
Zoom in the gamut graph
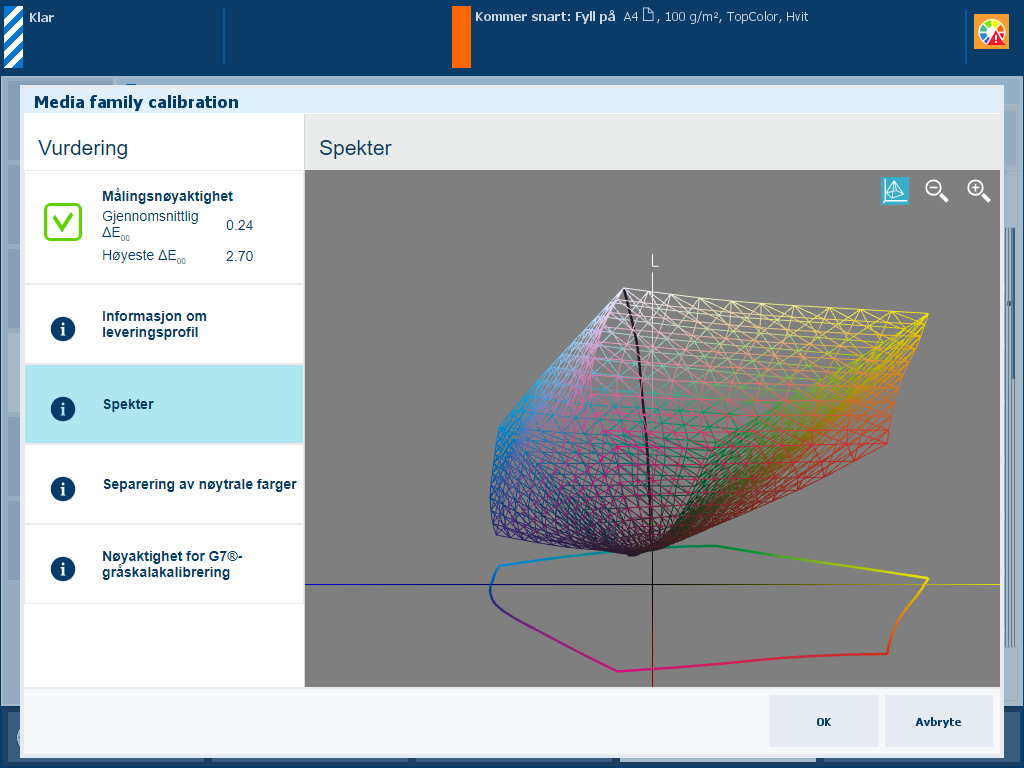(978, 191)
